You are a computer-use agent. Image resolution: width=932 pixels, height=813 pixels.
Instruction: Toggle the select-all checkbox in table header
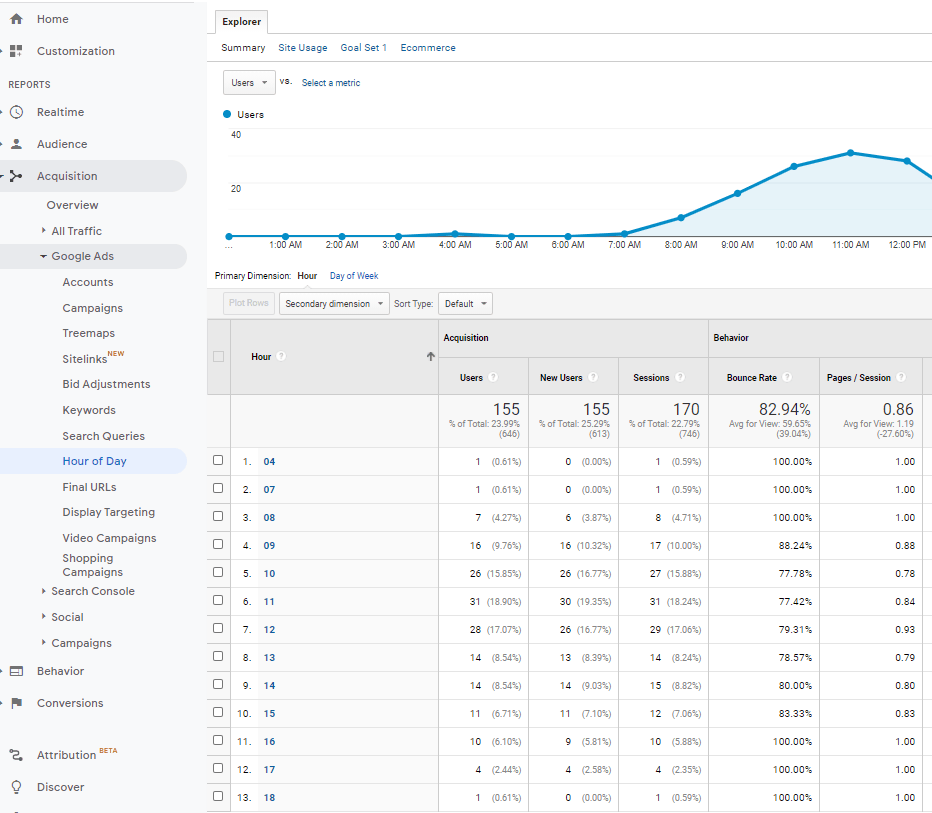point(218,357)
